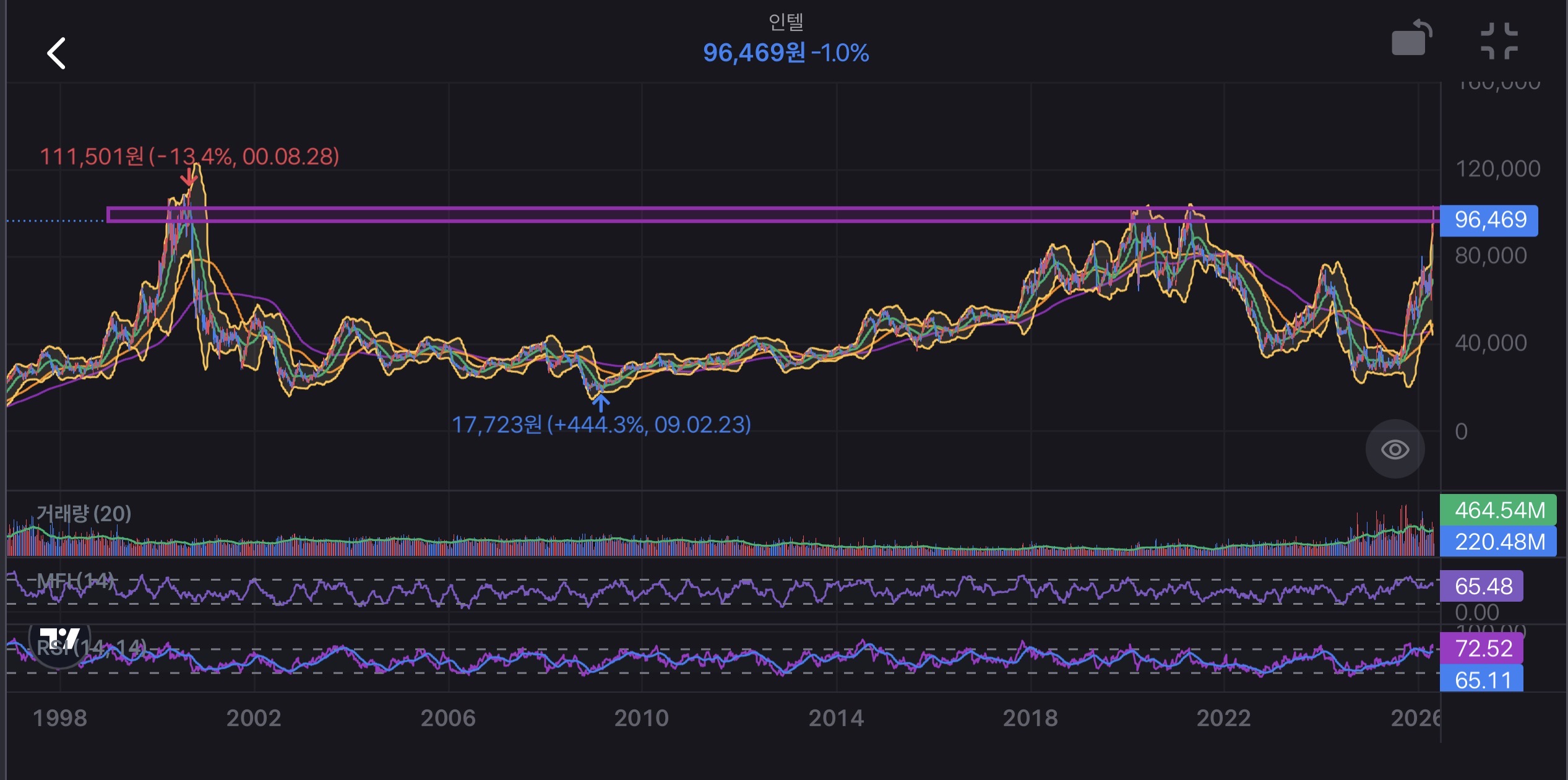Tap the 40,000 price axis label
This screenshot has height=780, width=1568.
coord(1491,343)
